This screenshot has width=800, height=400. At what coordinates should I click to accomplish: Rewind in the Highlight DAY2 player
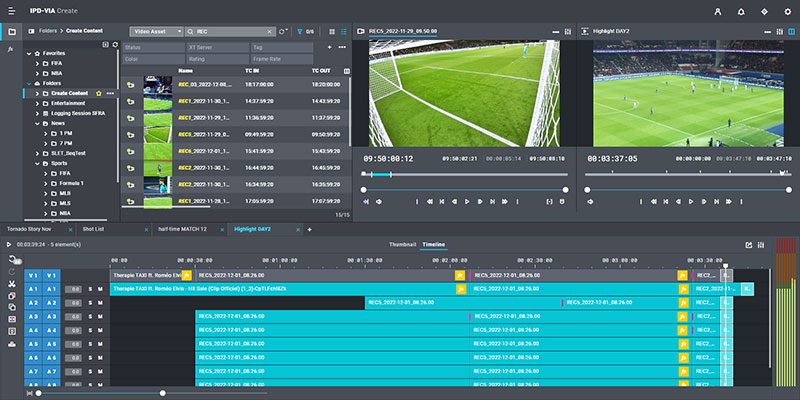(654, 202)
